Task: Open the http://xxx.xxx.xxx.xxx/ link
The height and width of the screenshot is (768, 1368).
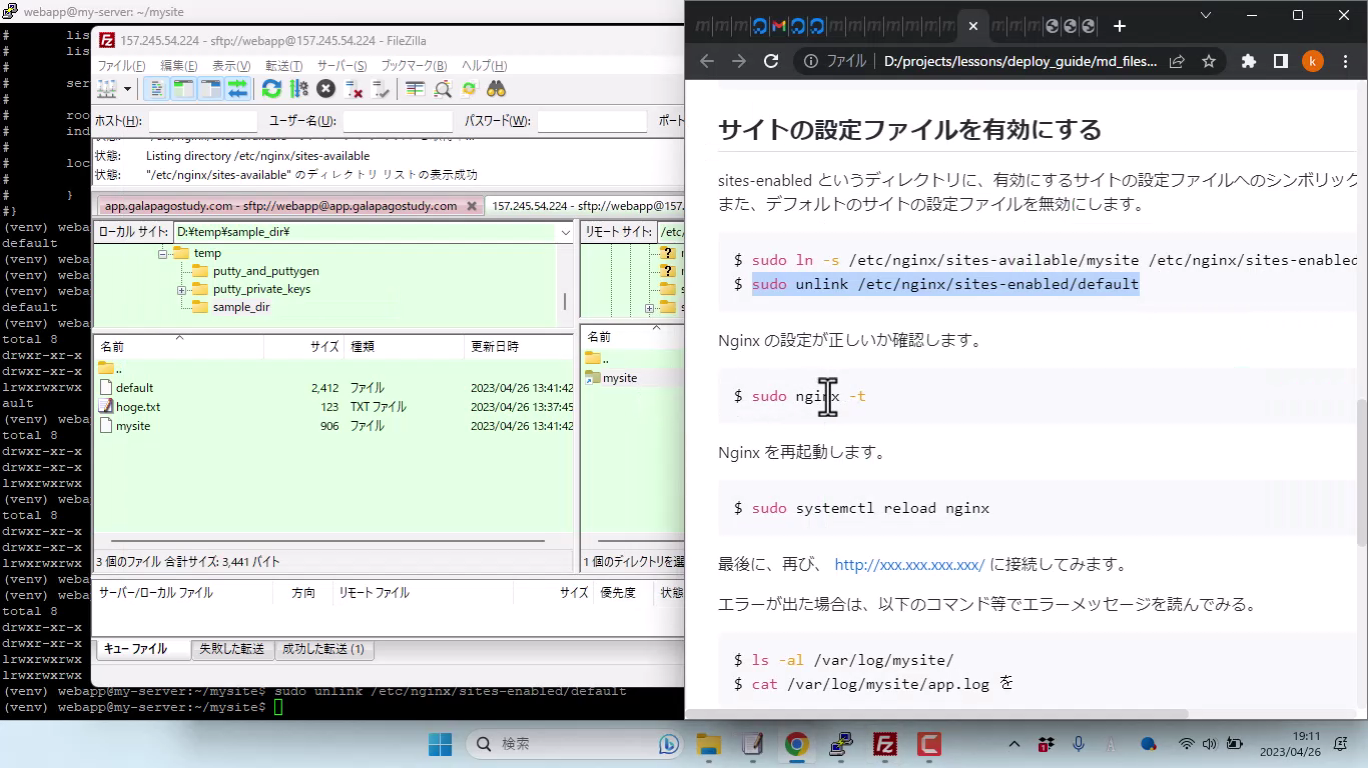Action: click(909, 565)
